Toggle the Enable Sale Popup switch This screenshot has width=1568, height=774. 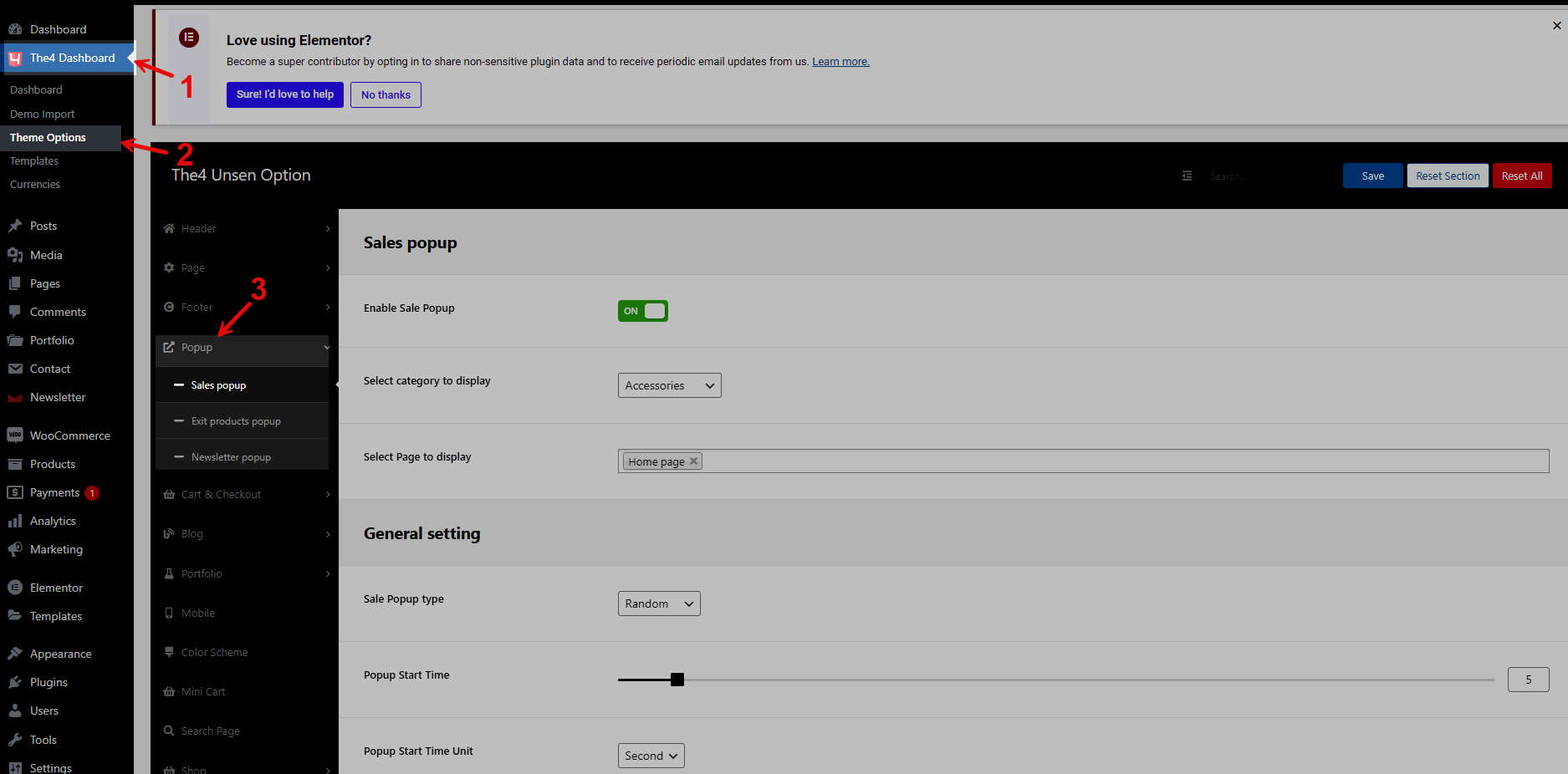pos(643,311)
